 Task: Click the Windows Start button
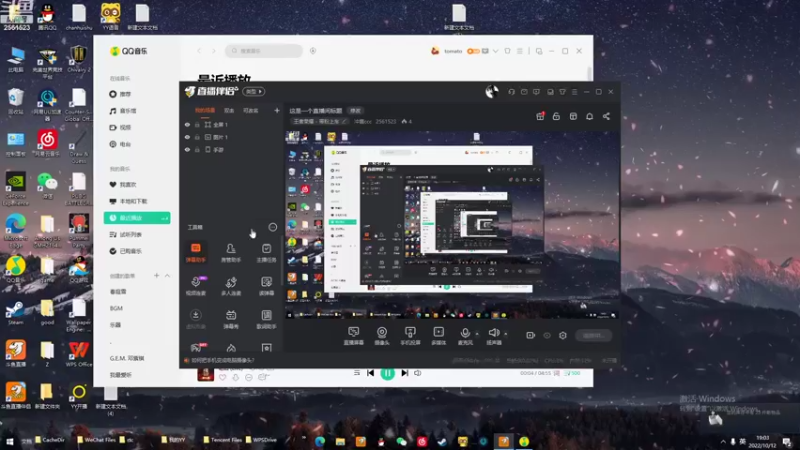pyautogui.click(x=9, y=441)
